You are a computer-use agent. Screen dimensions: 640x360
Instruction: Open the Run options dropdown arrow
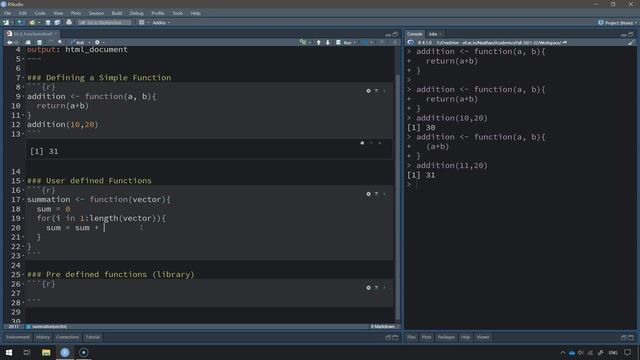pos(355,42)
